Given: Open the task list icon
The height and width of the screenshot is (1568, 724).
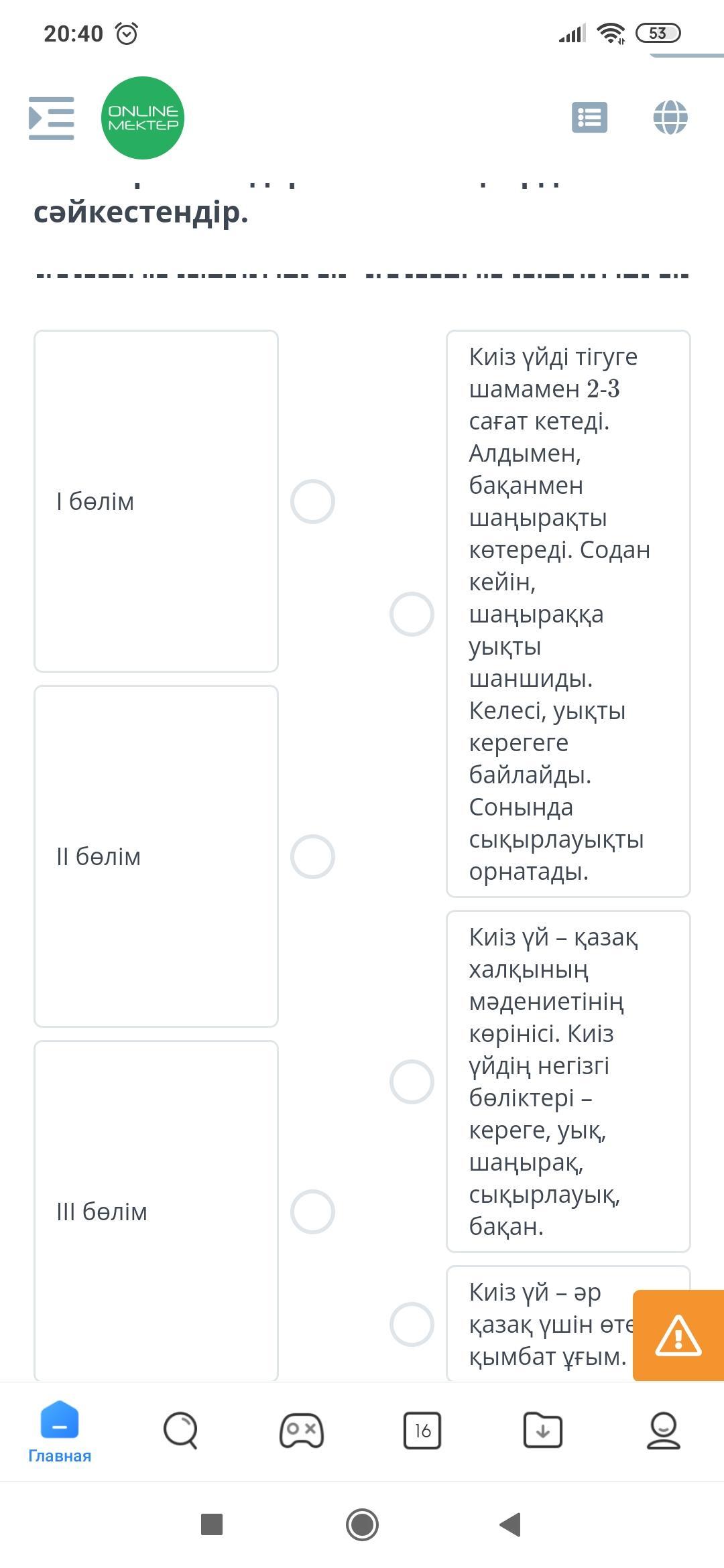Looking at the screenshot, I should coord(589,118).
